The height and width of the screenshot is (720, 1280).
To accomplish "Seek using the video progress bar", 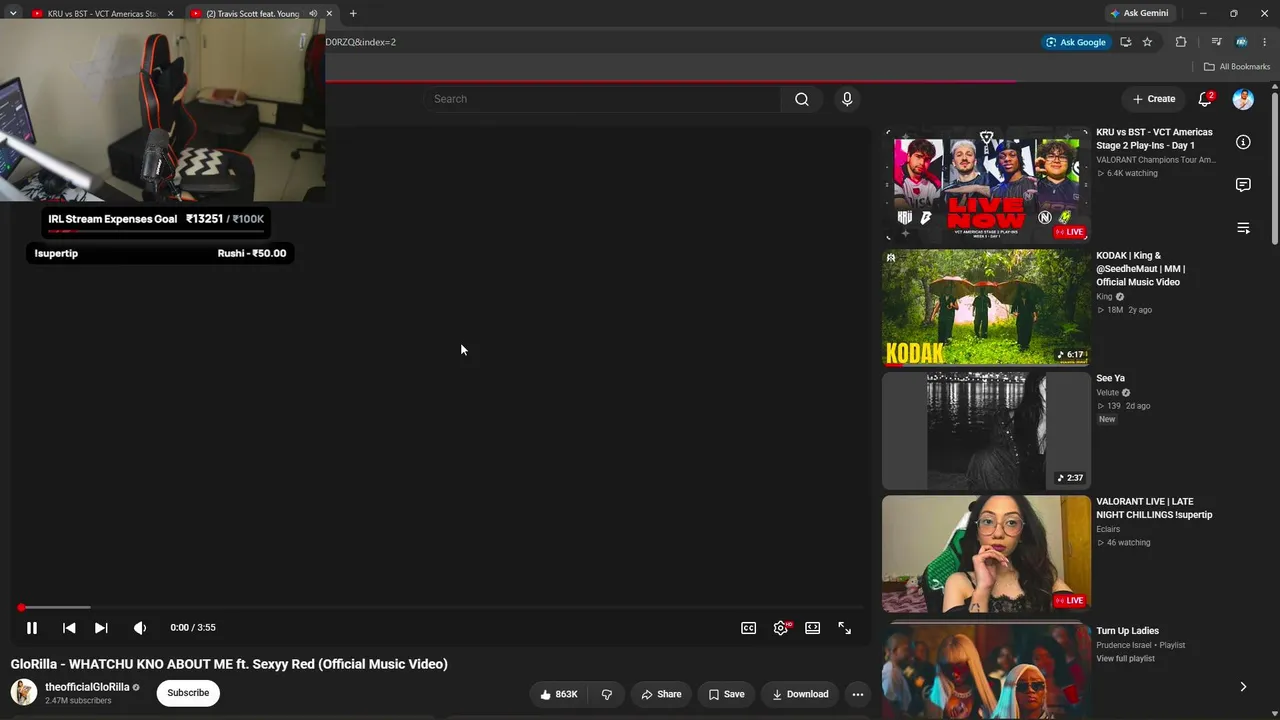I will pyautogui.click(x=440, y=607).
